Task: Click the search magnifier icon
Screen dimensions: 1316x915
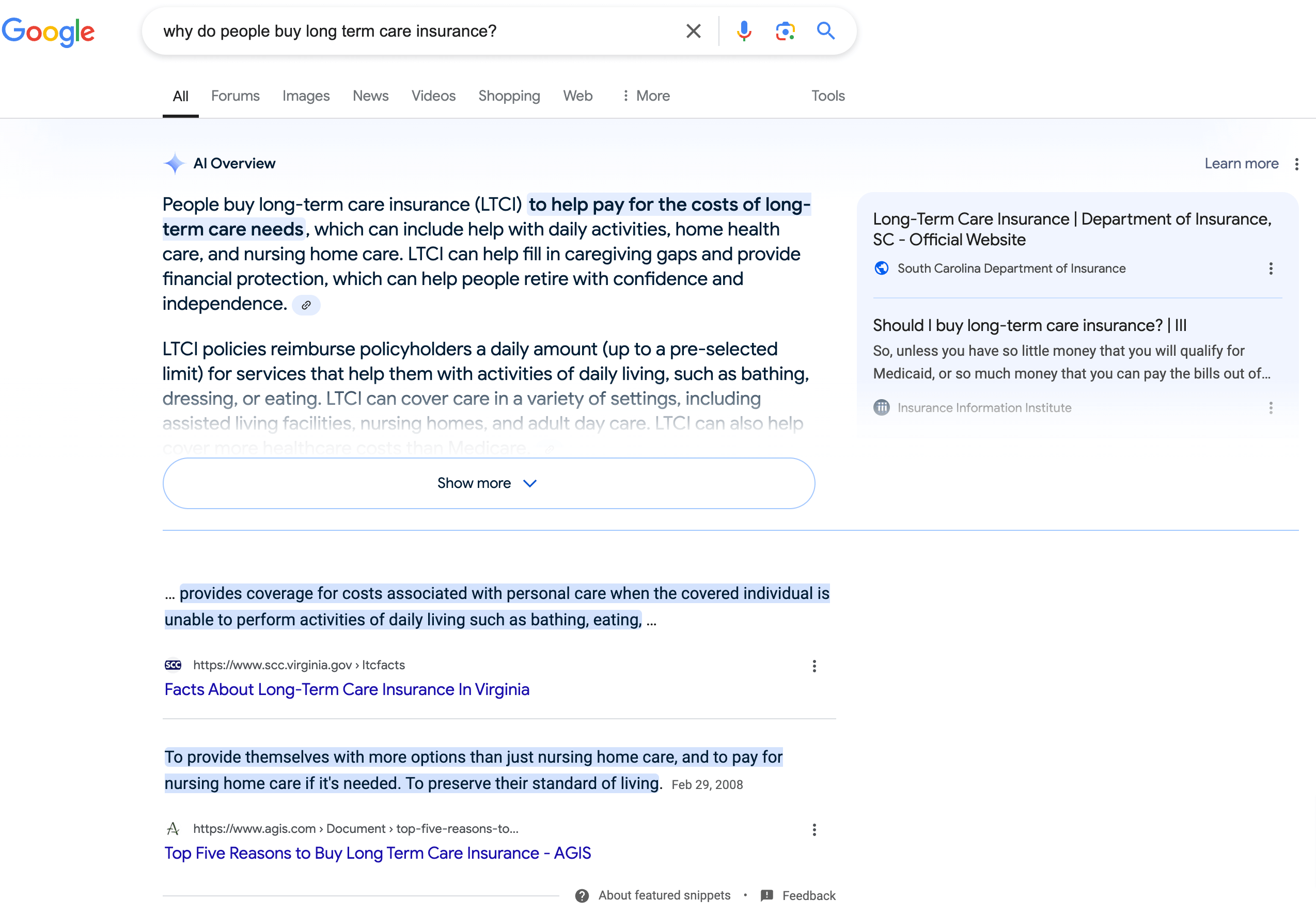Action: [825, 31]
